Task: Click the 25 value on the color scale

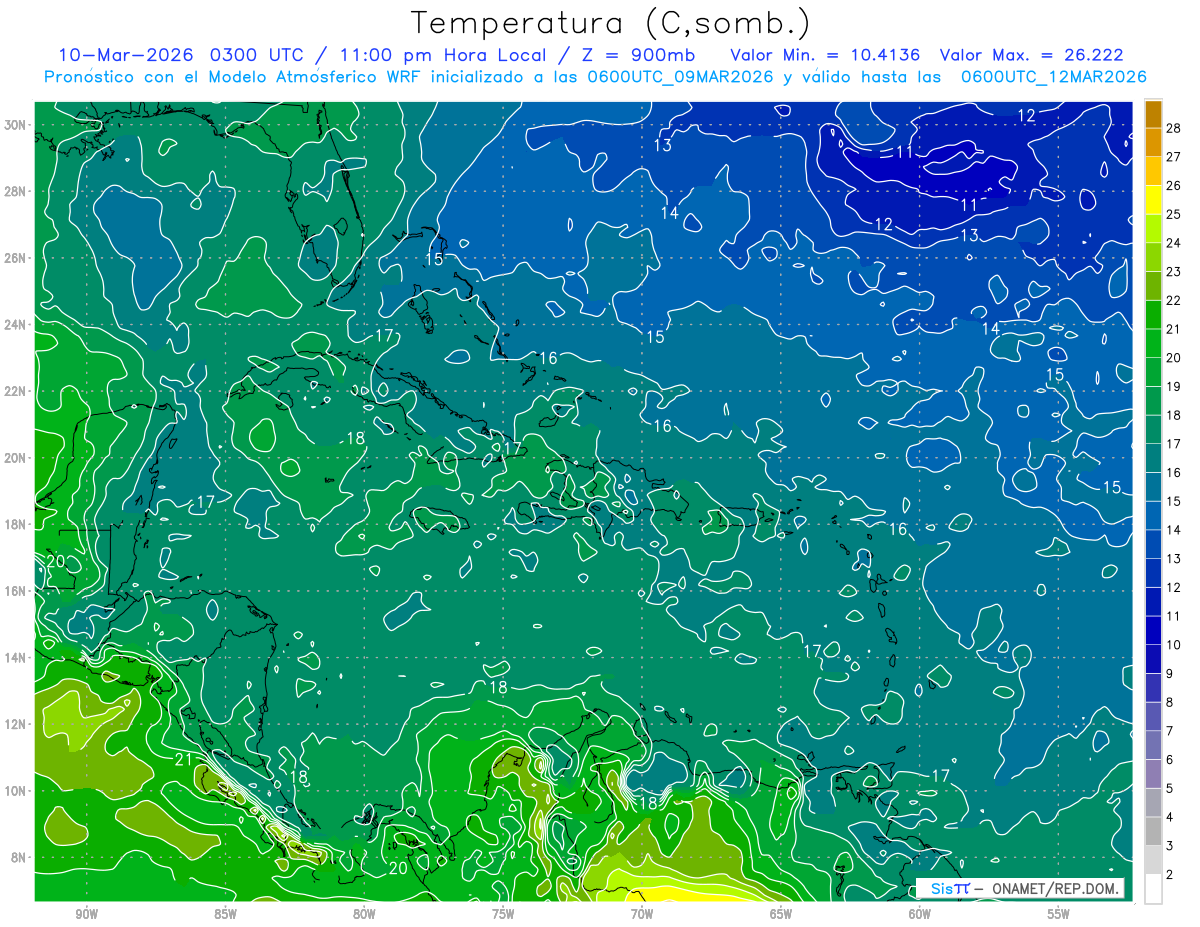Action: 1174,214
